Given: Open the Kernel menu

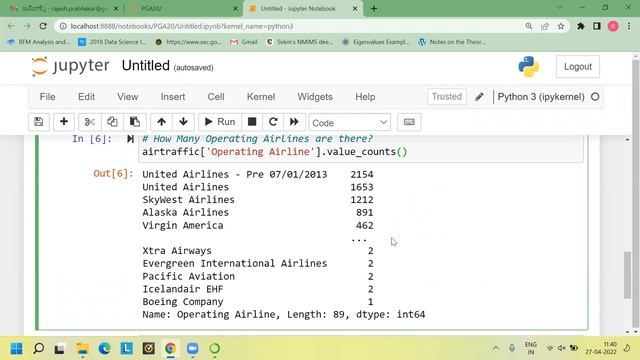Looking at the screenshot, I should [261, 97].
